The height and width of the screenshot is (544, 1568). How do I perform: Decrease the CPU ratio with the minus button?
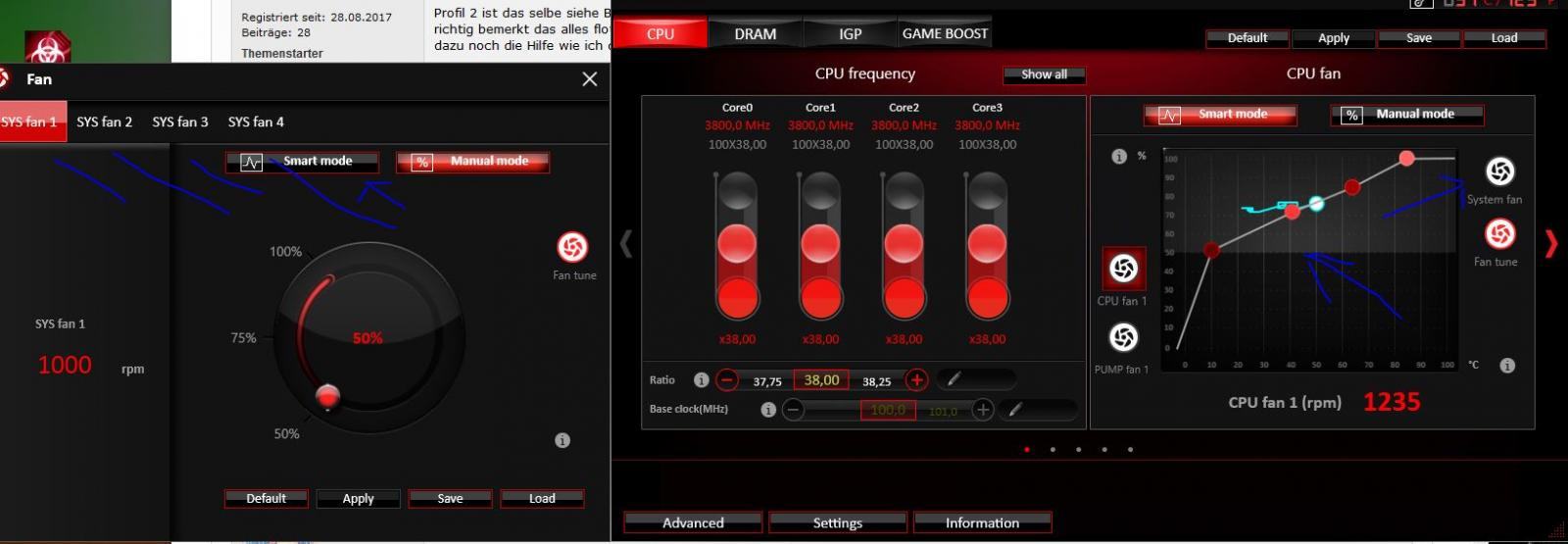click(727, 380)
